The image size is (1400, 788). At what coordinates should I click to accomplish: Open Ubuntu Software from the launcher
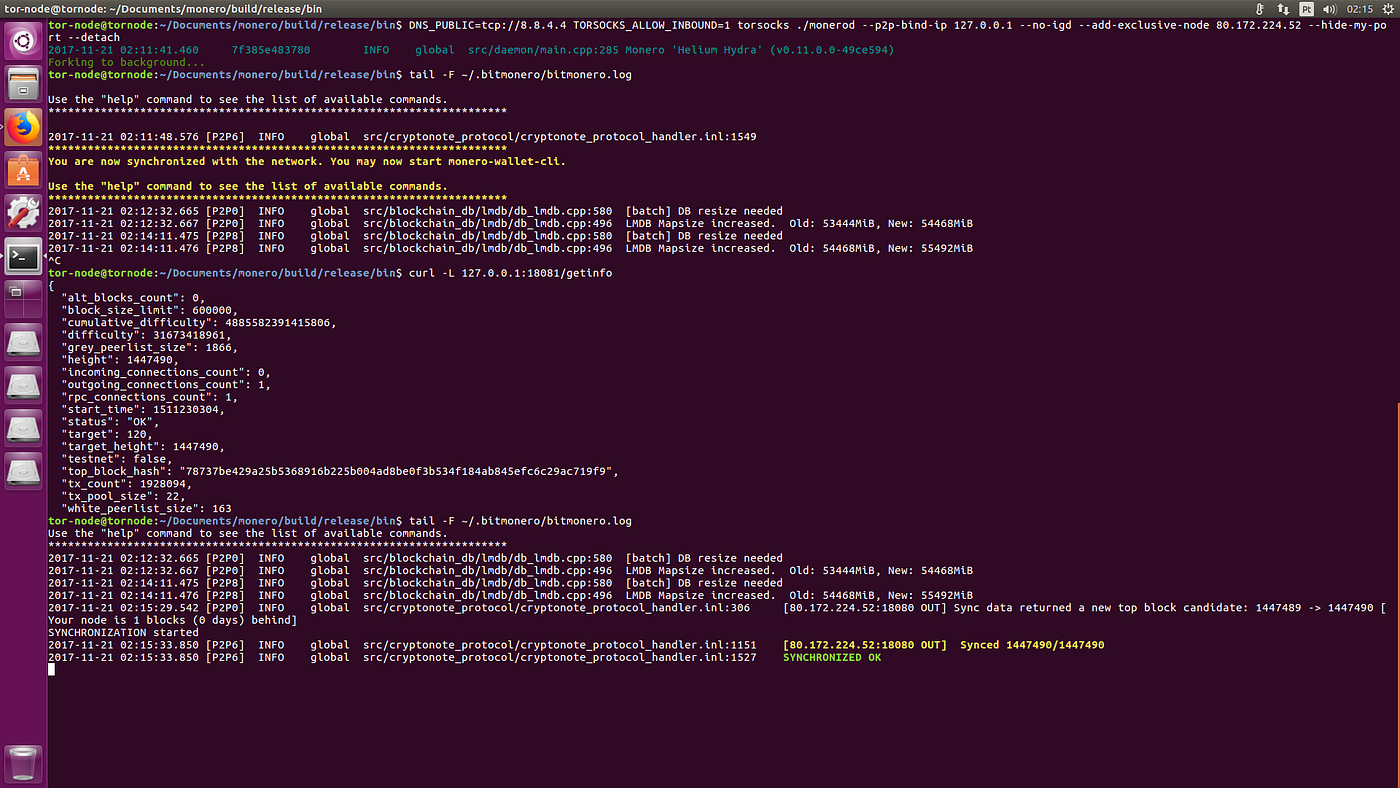[23, 170]
